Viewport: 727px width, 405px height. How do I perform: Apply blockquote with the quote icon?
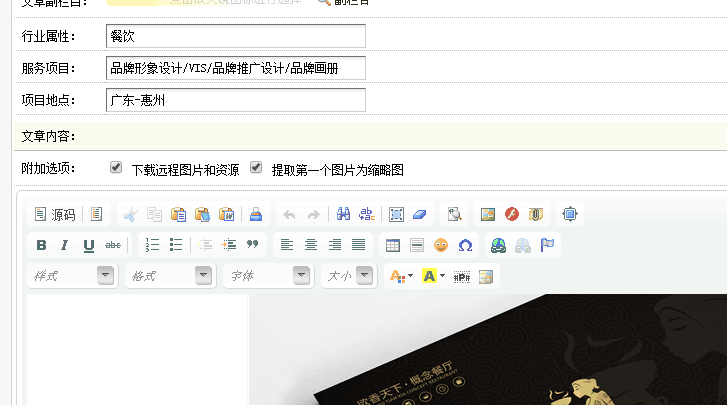click(x=252, y=245)
